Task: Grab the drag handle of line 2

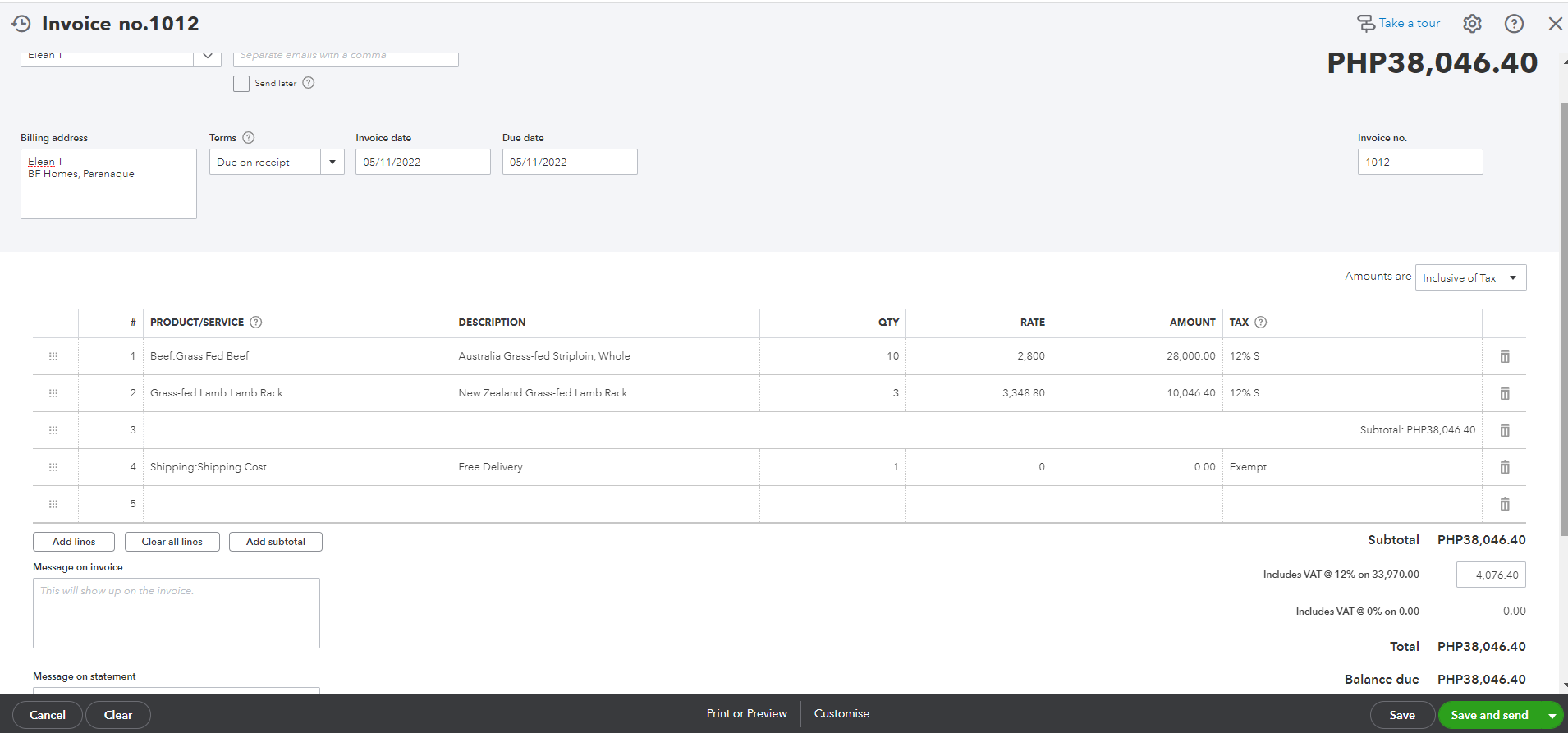Action: (x=53, y=393)
